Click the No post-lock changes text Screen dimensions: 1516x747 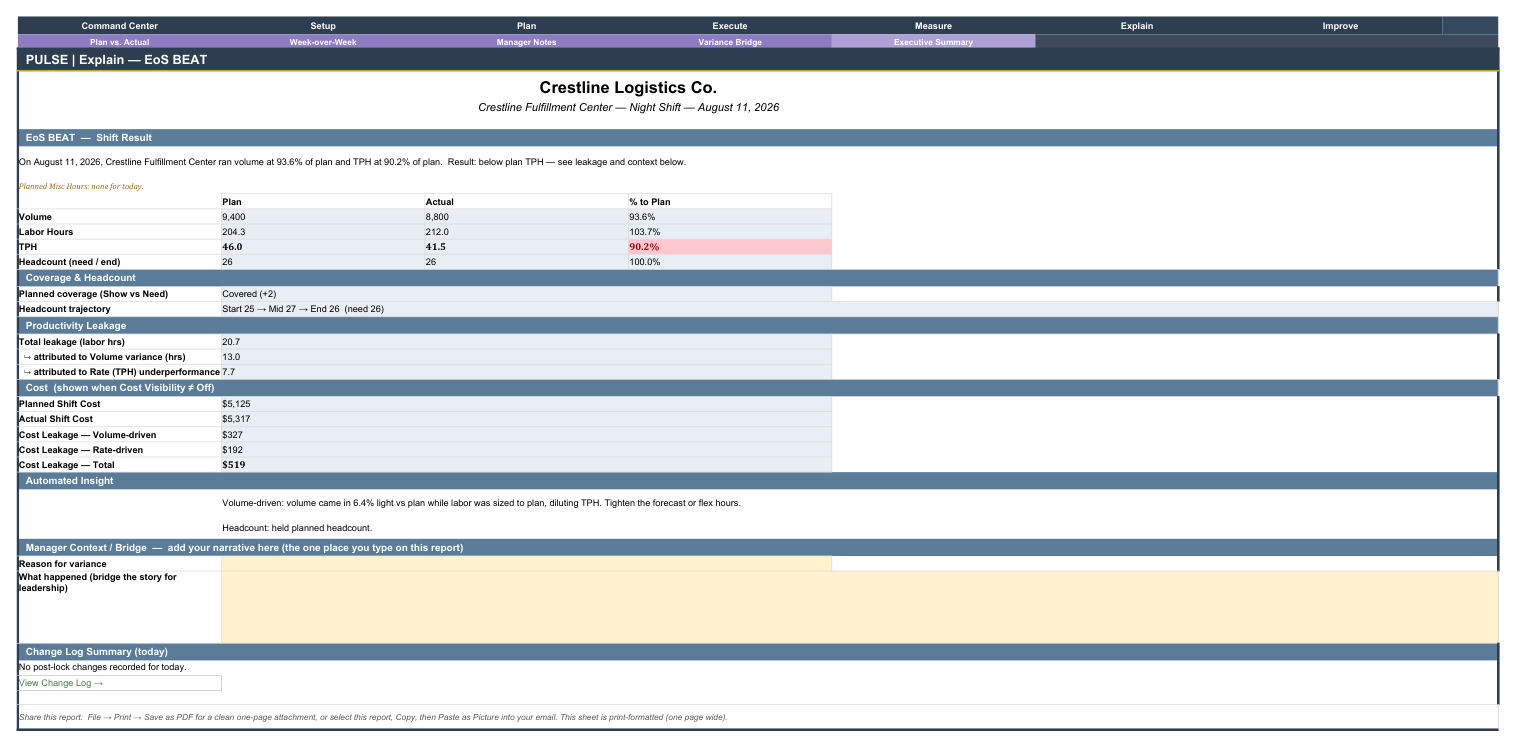(x=102, y=667)
